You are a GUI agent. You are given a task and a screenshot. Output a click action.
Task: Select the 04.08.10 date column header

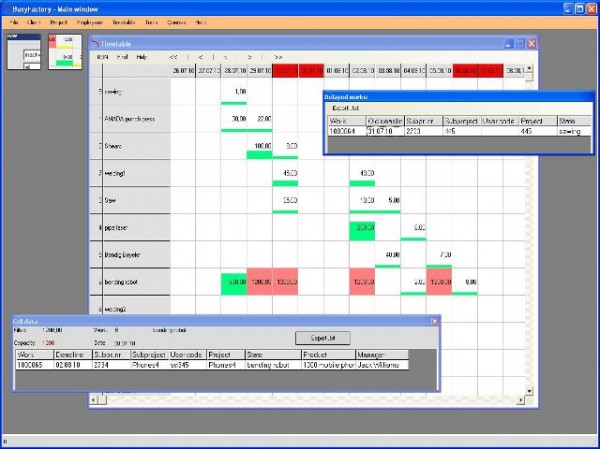click(414, 71)
